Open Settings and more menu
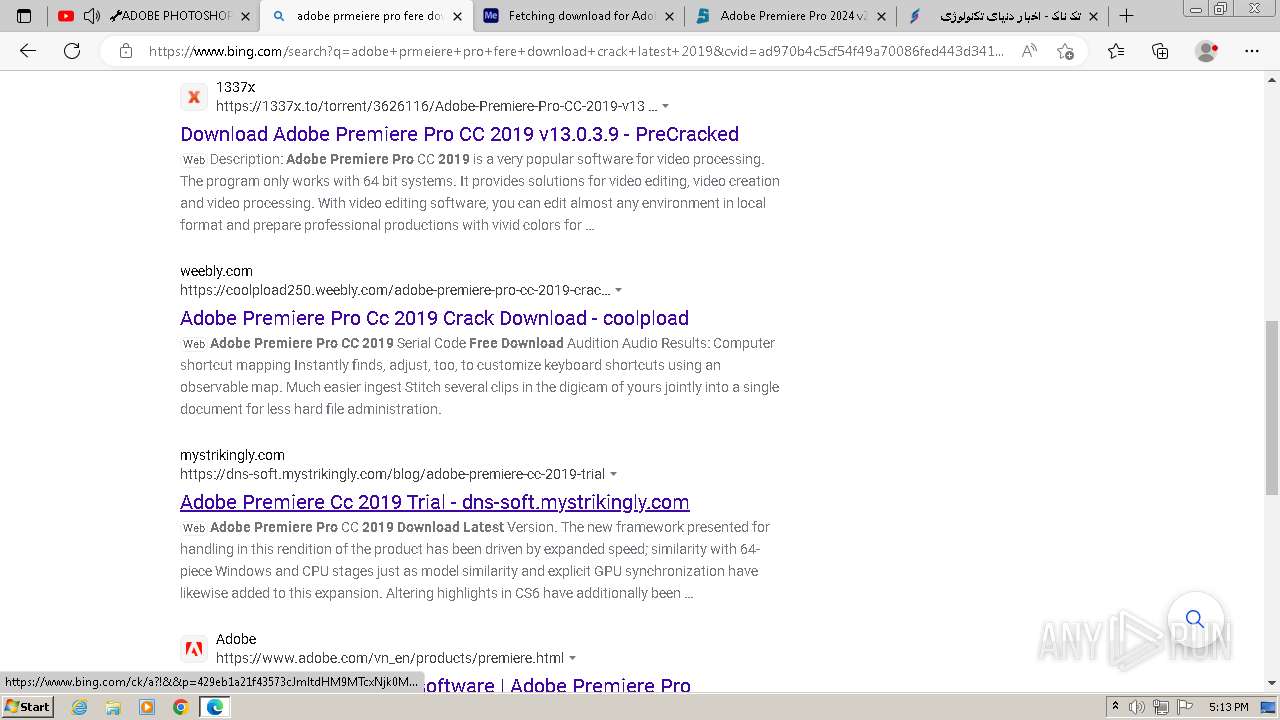The width and height of the screenshot is (1280, 720). pos(1252,51)
